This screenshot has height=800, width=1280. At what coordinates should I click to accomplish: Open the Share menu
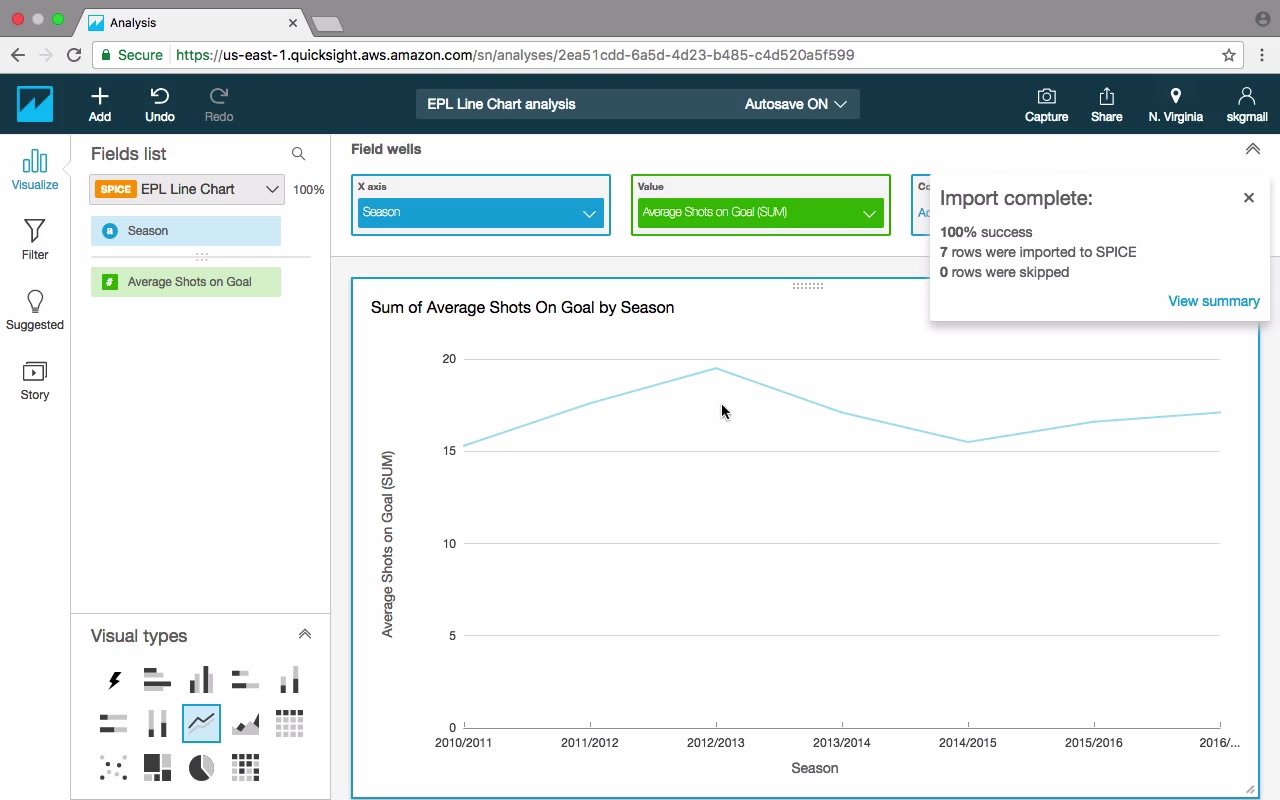pyautogui.click(x=1106, y=104)
